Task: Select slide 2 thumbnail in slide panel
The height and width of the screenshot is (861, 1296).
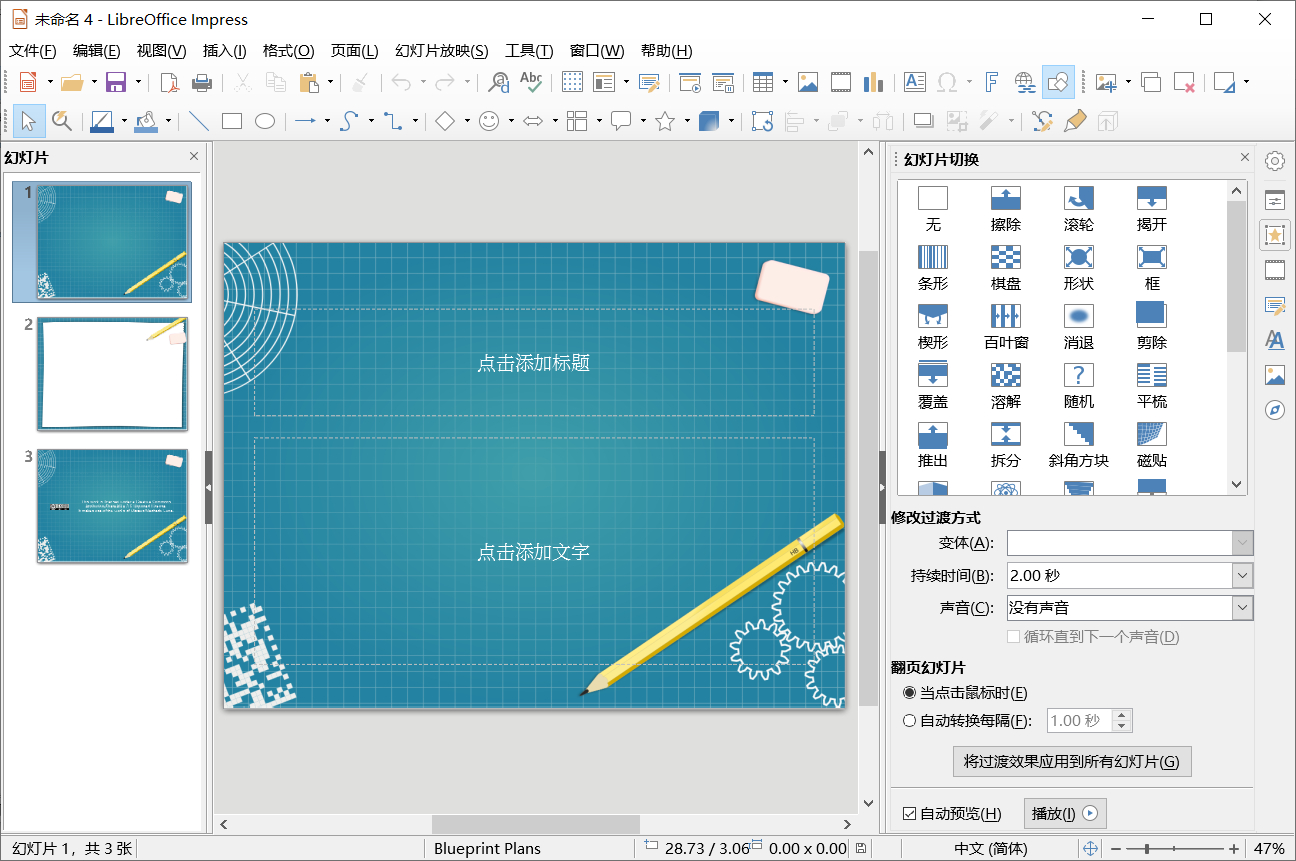Action: 112,374
